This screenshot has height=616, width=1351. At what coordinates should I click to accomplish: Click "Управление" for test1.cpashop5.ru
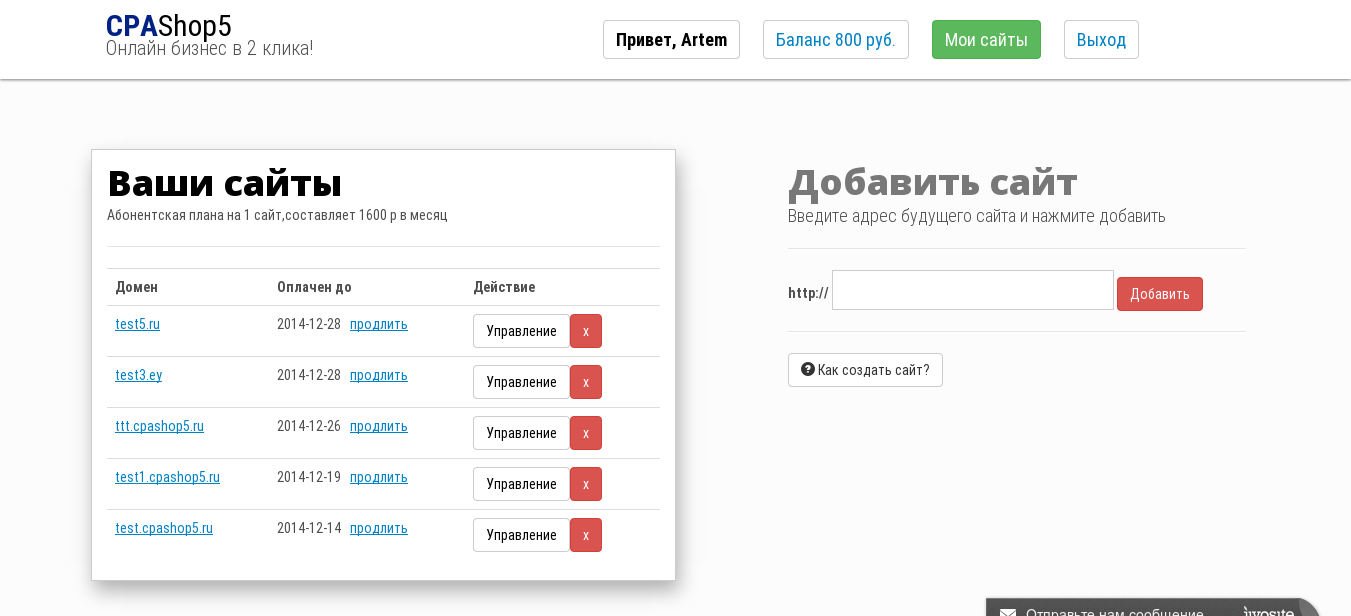tap(521, 484)
